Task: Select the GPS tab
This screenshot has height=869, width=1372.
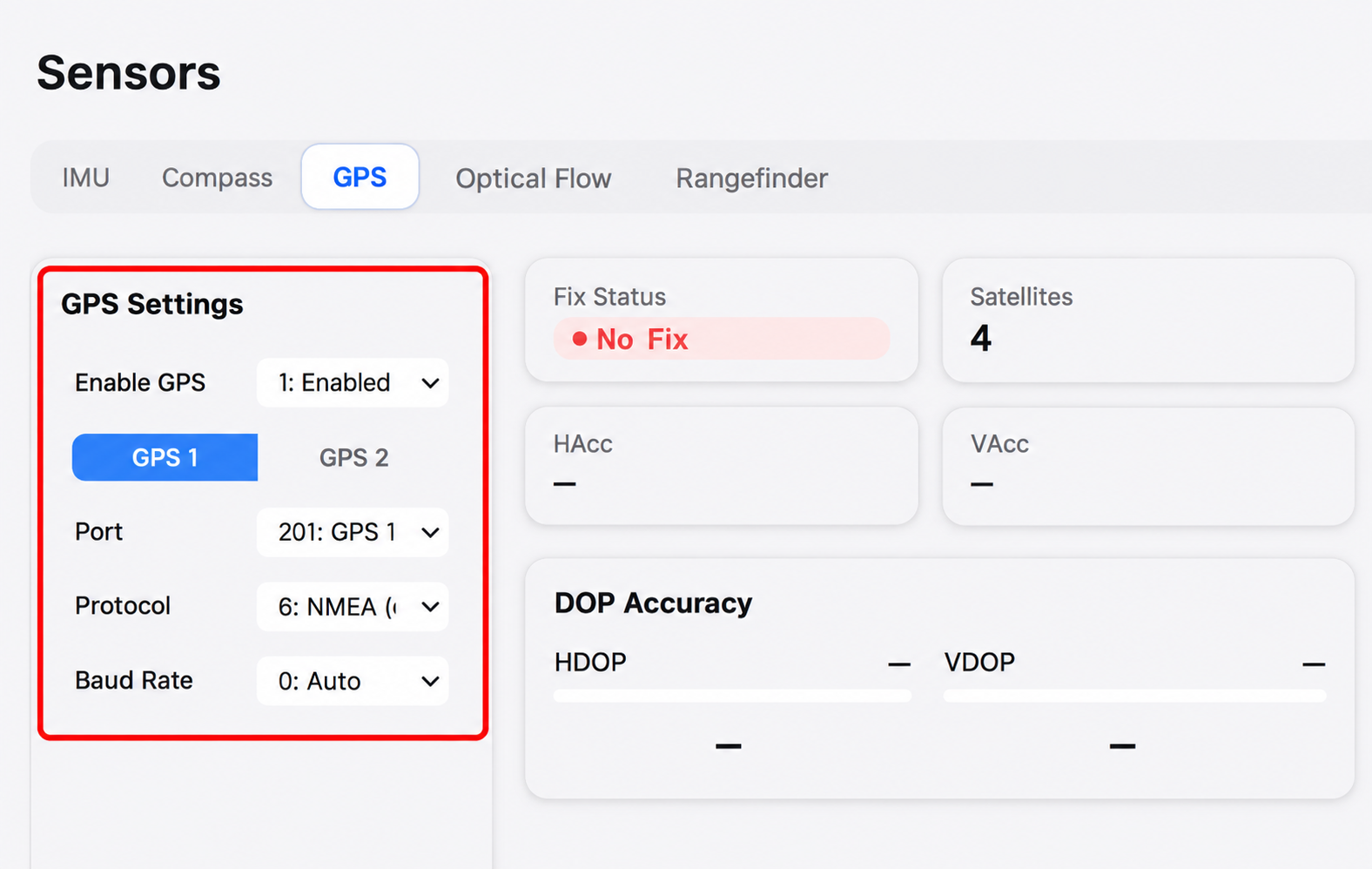Action: pyautogui.click(x=360, y=177)
